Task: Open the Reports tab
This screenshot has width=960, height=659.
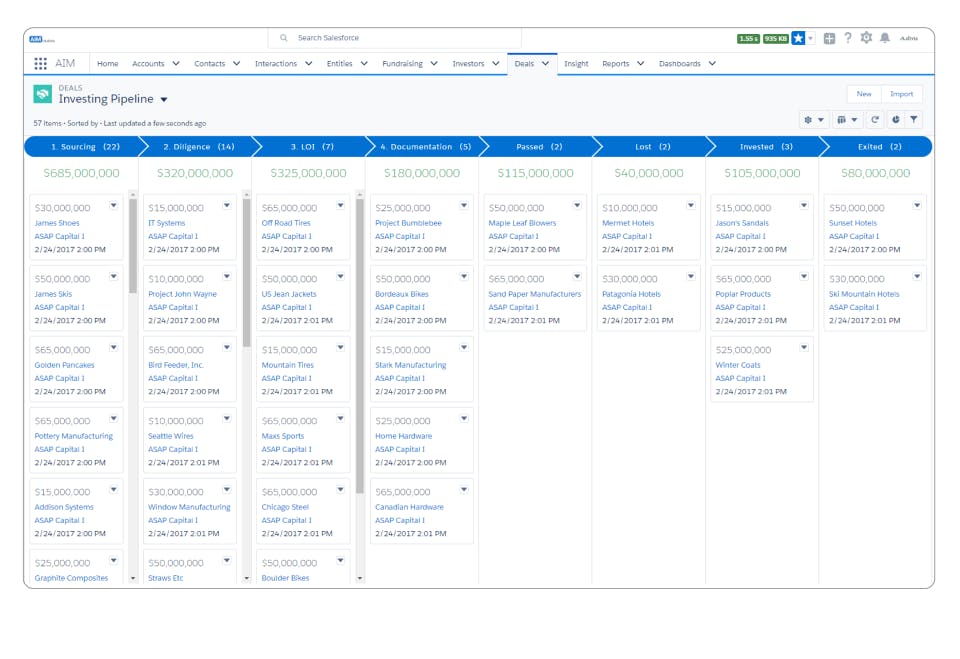Action: point(616,63)
